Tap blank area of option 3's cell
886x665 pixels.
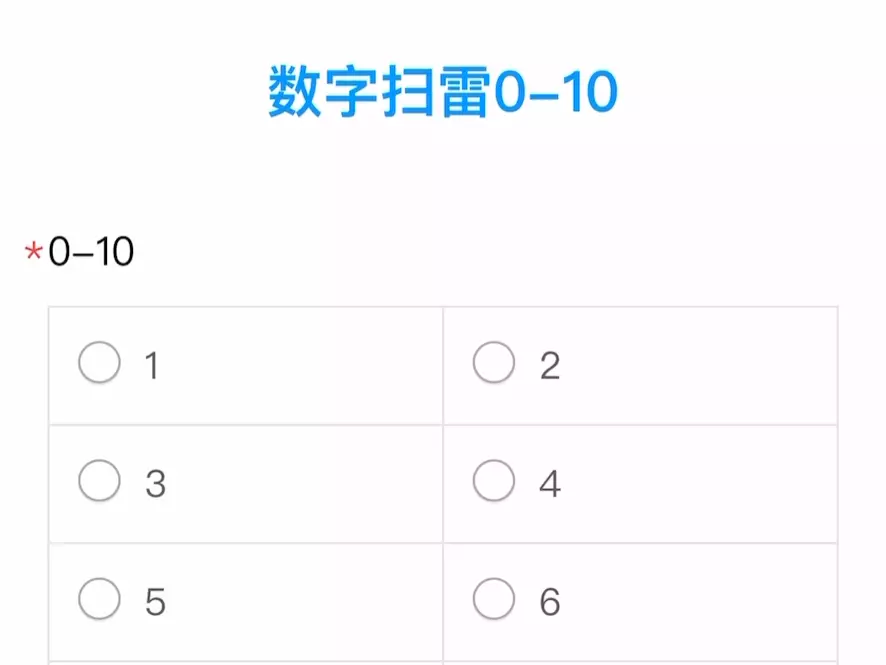point(300,484)
